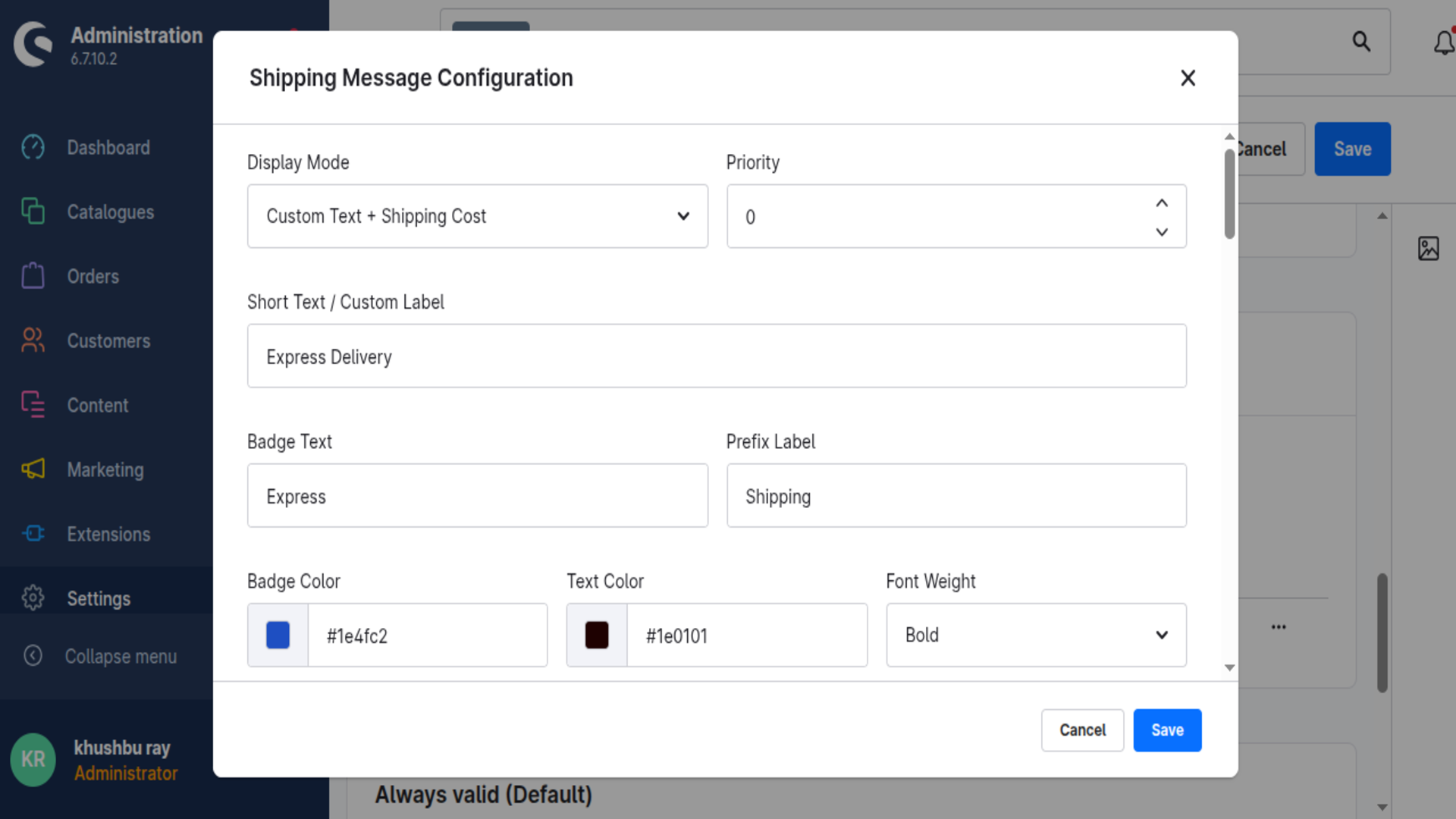Cancel the shipping message dialog
Image resolution: width=1456 pixels, height=819 pixels.
pos(1082,730)
